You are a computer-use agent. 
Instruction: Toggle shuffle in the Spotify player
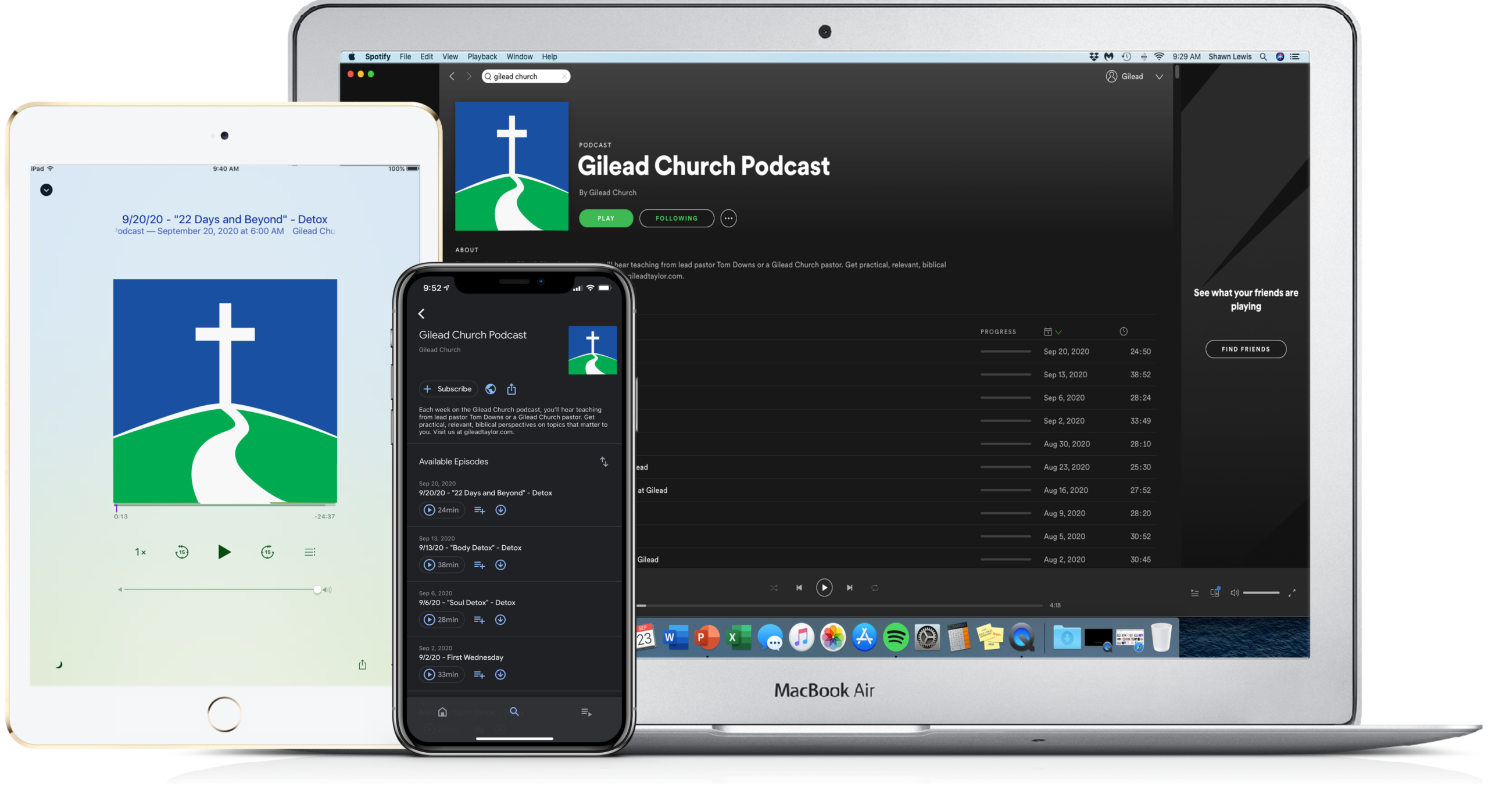[774, 588]
